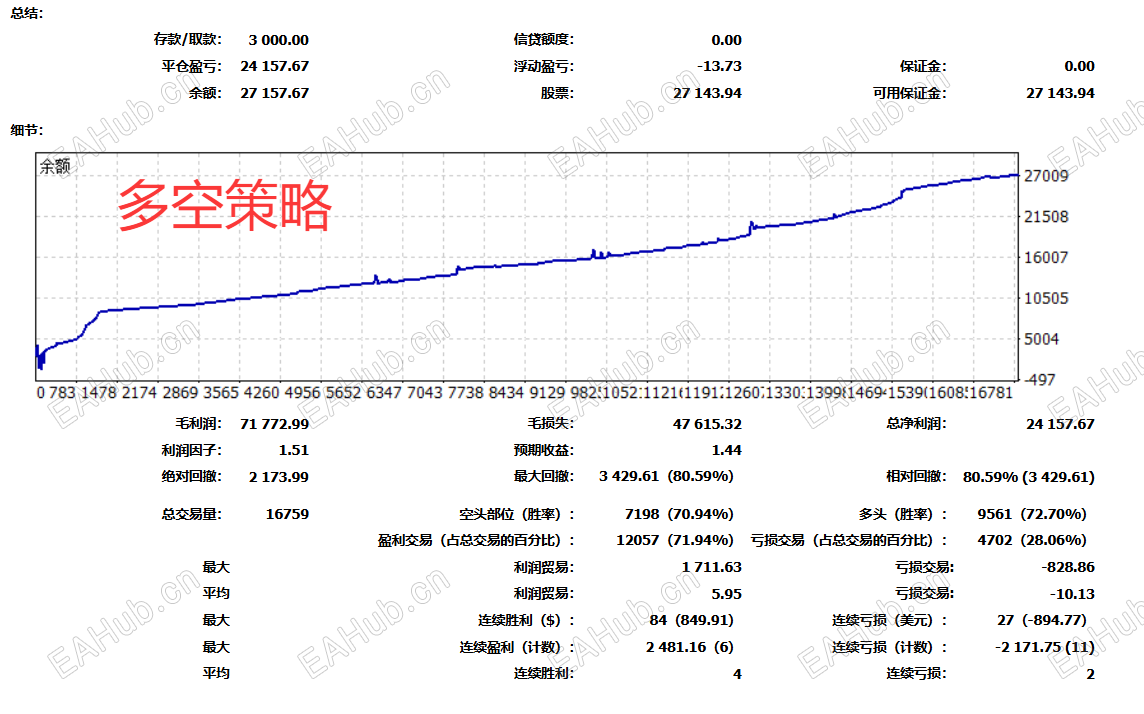Click the 浮动盈亏 value -13.73
The image size is (1144, 714).
click(719, 66)
